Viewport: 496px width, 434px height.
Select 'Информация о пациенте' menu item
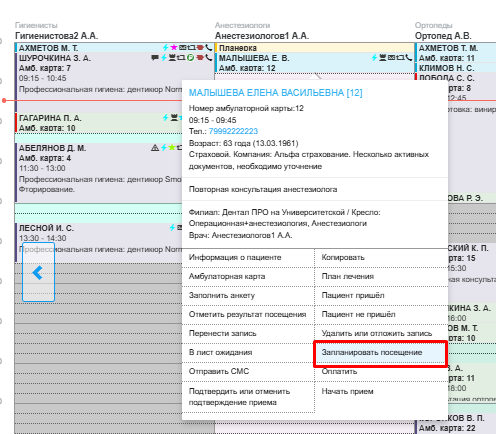point(248,257)
